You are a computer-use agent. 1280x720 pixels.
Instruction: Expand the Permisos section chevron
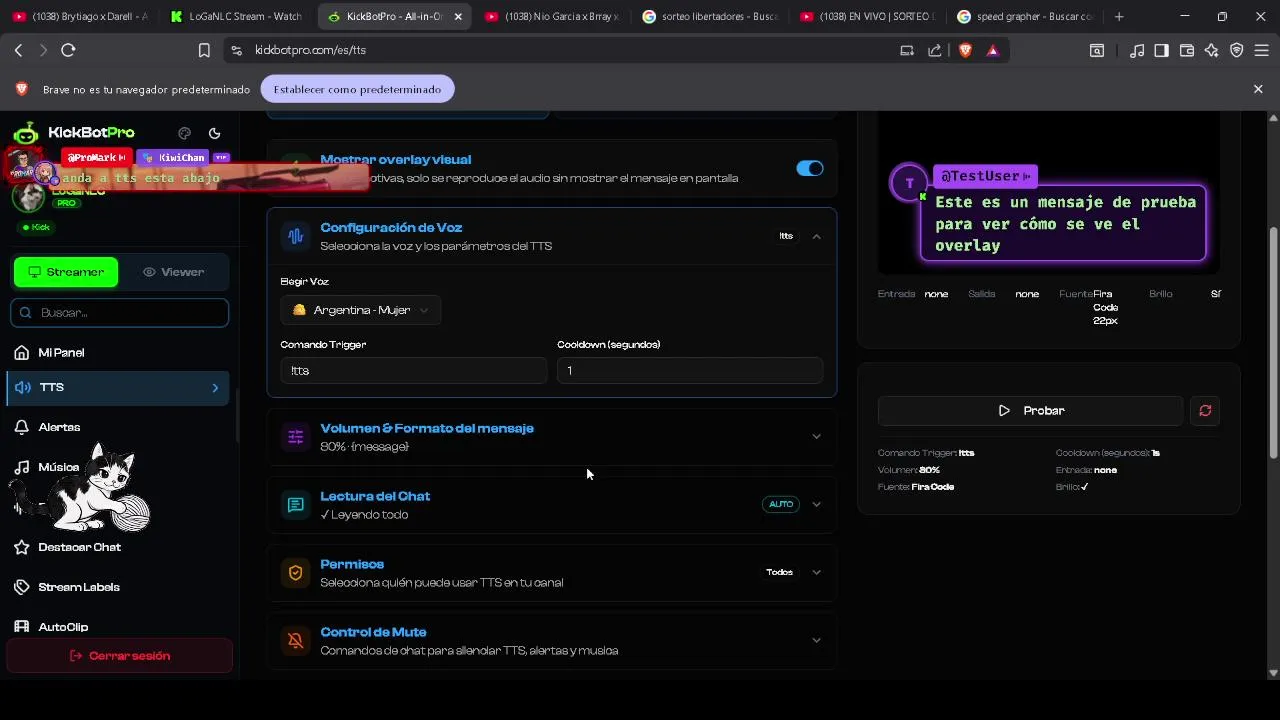[816, 573]
